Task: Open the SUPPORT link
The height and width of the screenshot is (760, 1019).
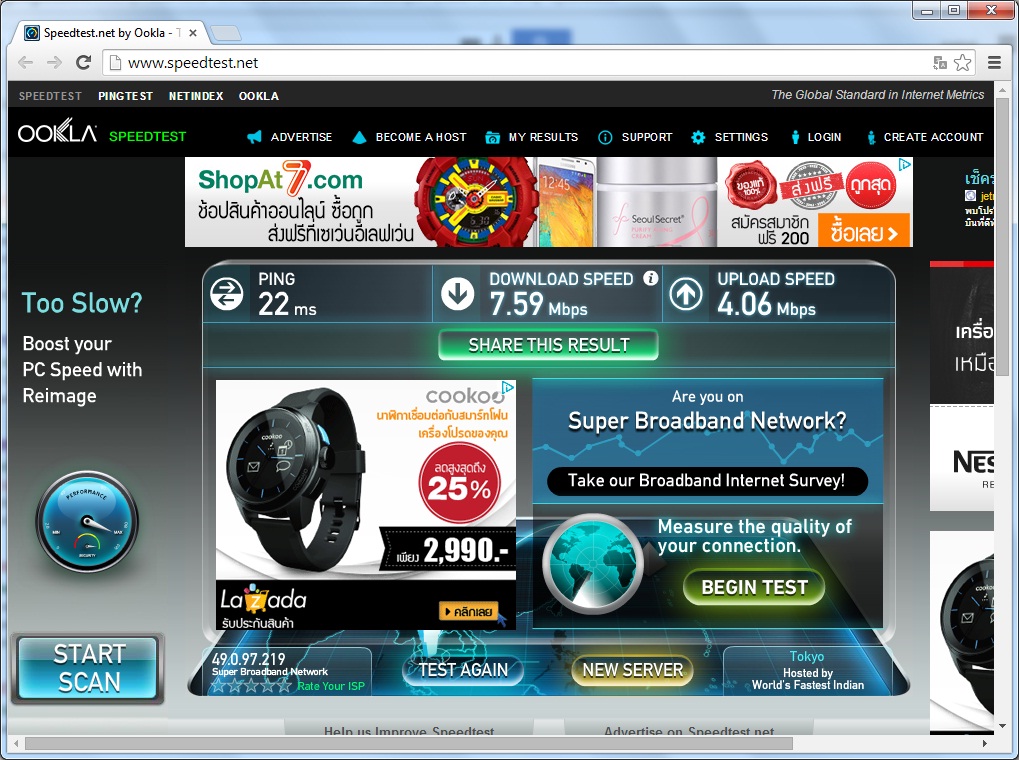Action: pos(647,137)
